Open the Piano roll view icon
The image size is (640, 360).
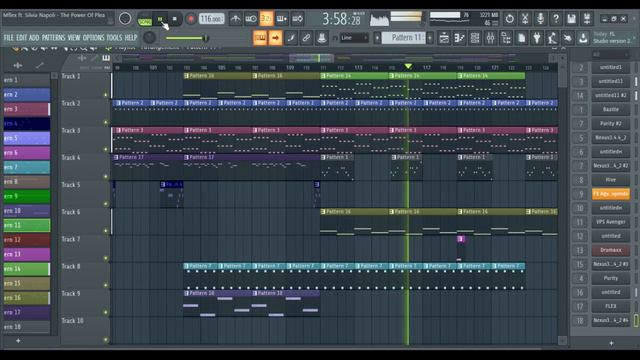coord(460,38)
